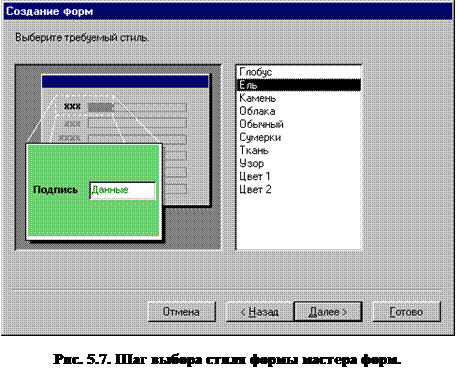This screenshot has width=457, height=380.
Task: Select the Глобус style
Action: coord(298,72)
